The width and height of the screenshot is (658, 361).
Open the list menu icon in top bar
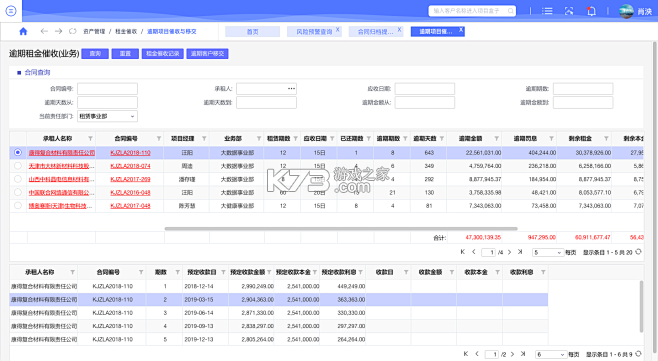coord(547,11)
